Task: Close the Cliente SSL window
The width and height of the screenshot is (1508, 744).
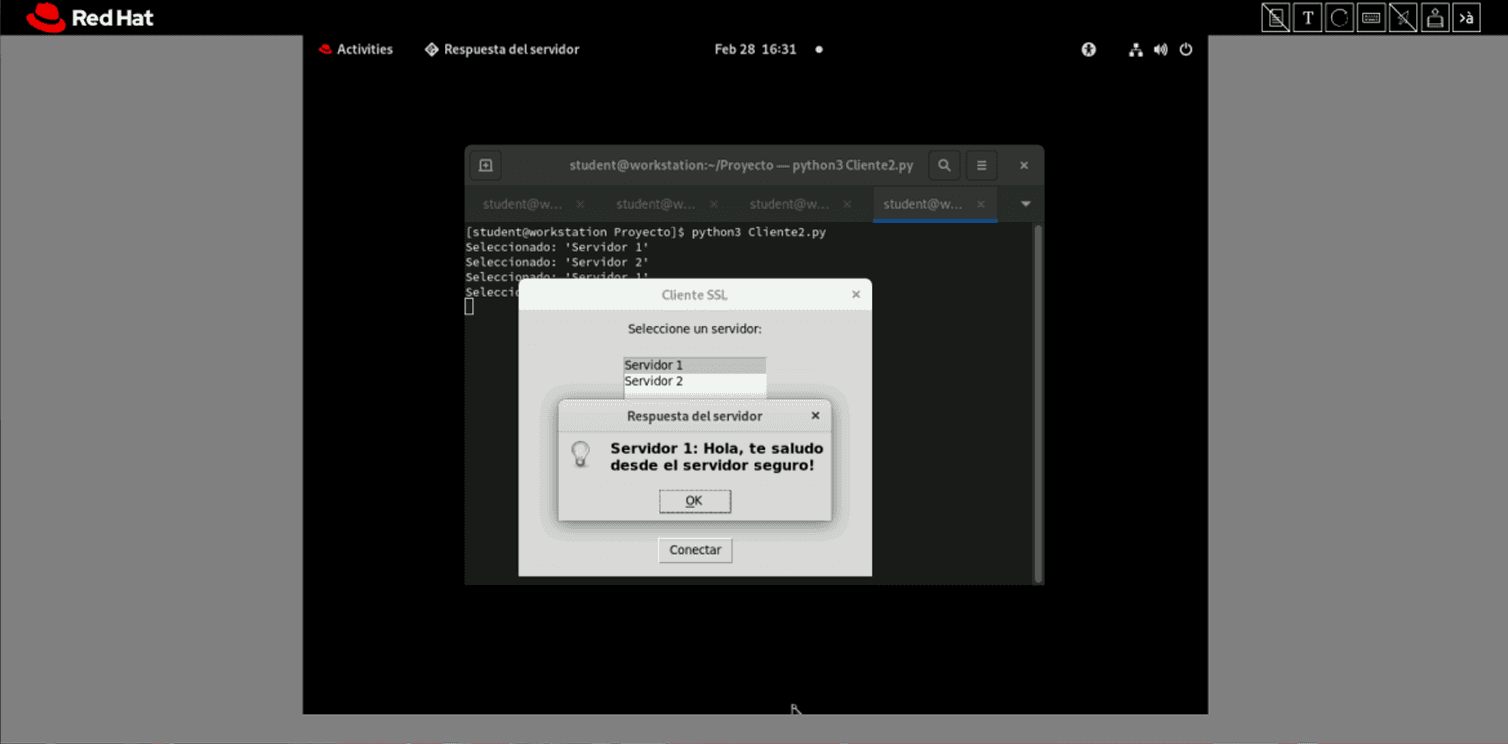Action: point(856,294)
